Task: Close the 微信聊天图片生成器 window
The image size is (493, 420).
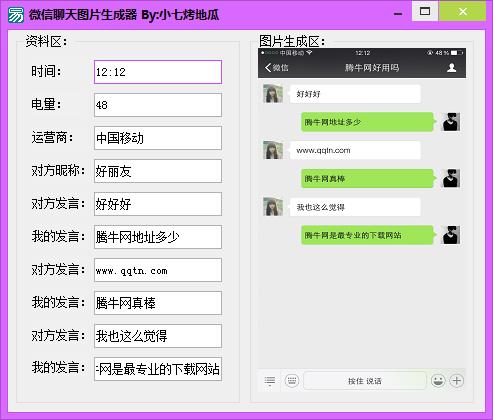Action: click(x=463, y=11)
